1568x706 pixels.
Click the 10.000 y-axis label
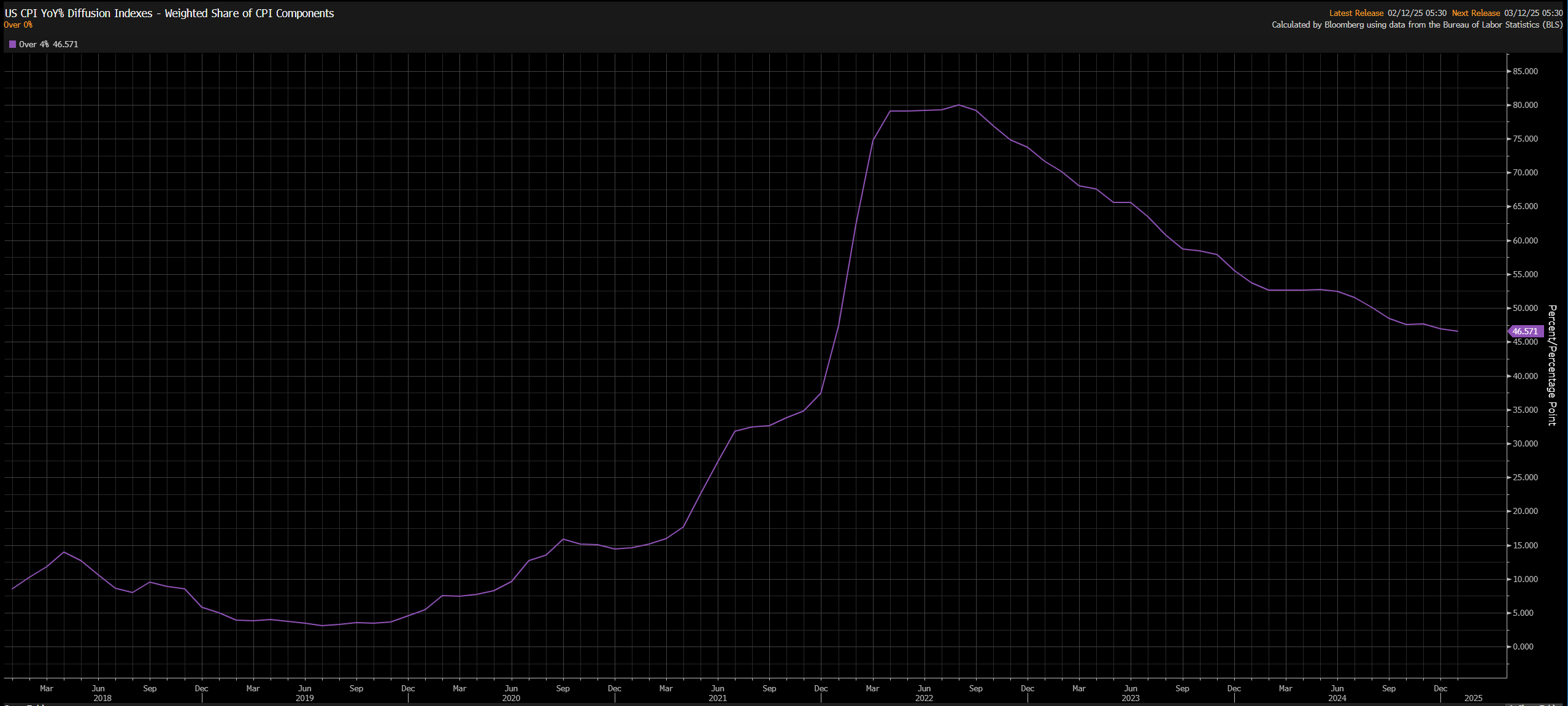point(1525,580)
